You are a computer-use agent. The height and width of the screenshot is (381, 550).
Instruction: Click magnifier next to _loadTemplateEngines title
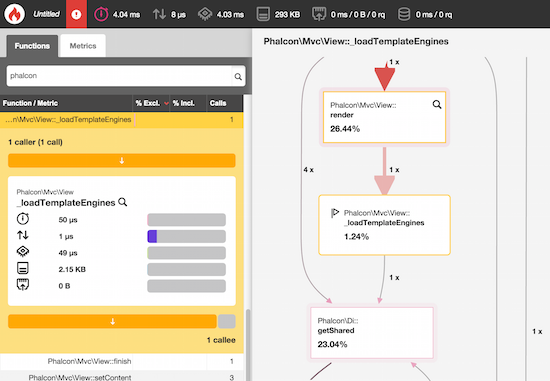click(123, 202)
